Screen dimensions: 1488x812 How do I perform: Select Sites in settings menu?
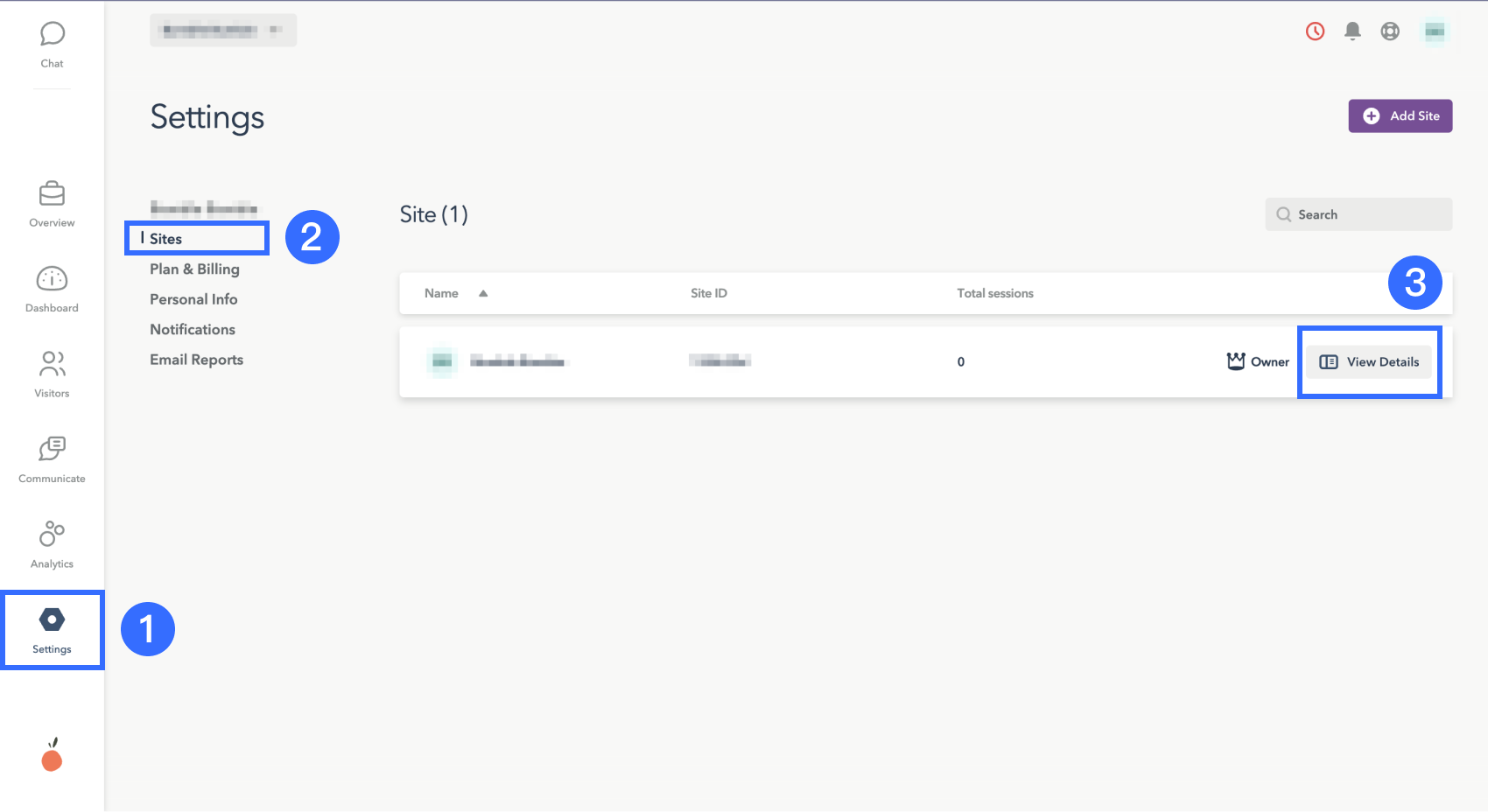pos(165,239)
